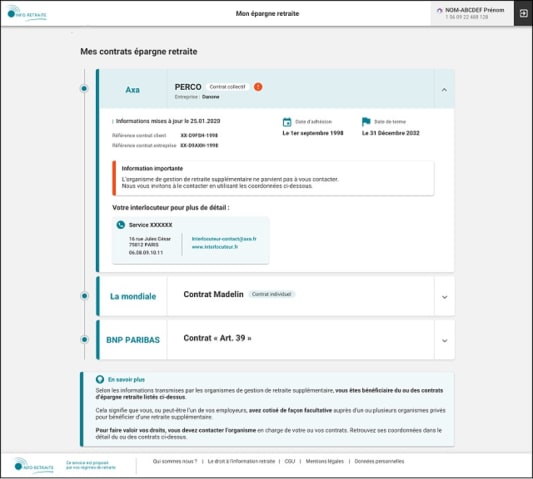Screen dimensions: 533x479
Task: Click the phone number 06.08.09.10.11
Action: point(146,253)
